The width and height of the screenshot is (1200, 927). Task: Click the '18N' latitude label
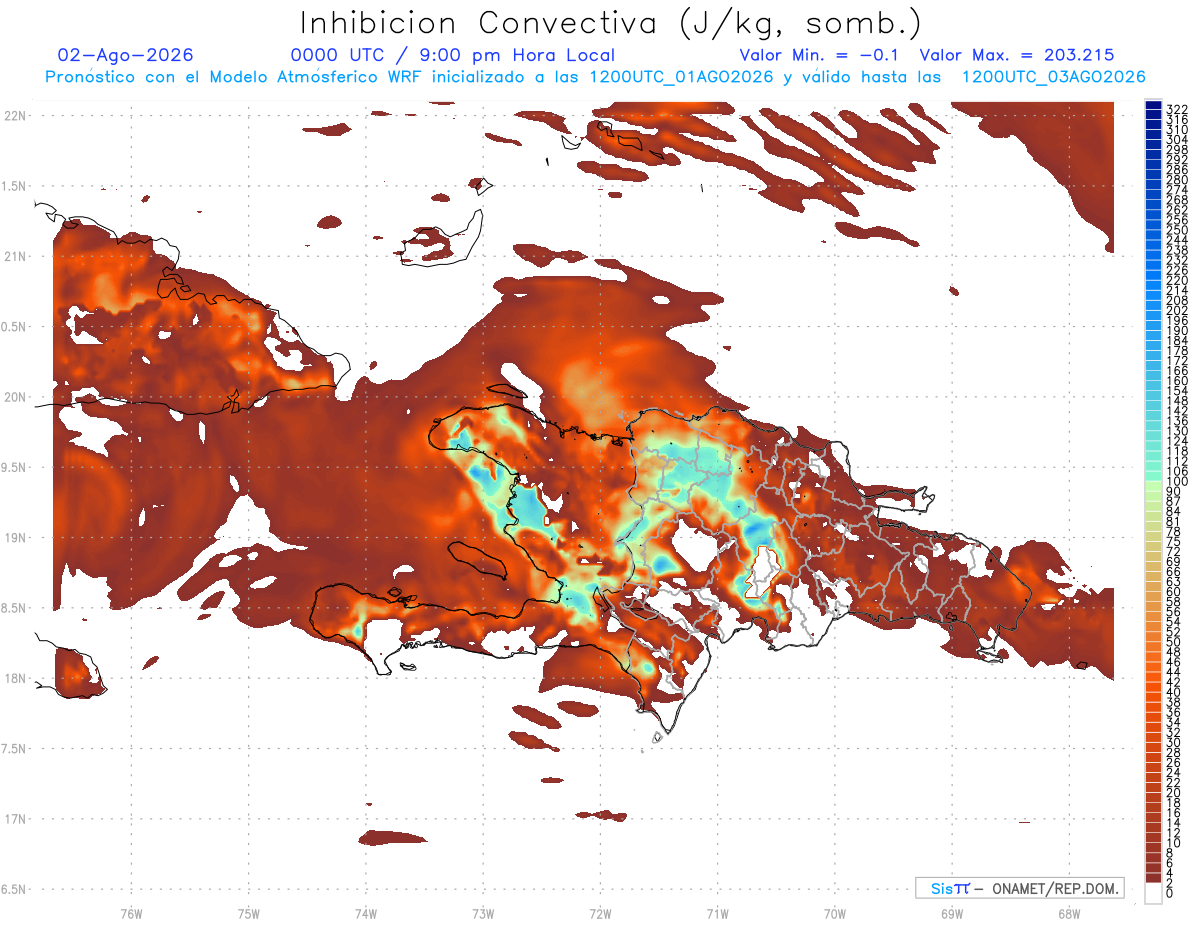pyautogui.click(x=14, y=678)
